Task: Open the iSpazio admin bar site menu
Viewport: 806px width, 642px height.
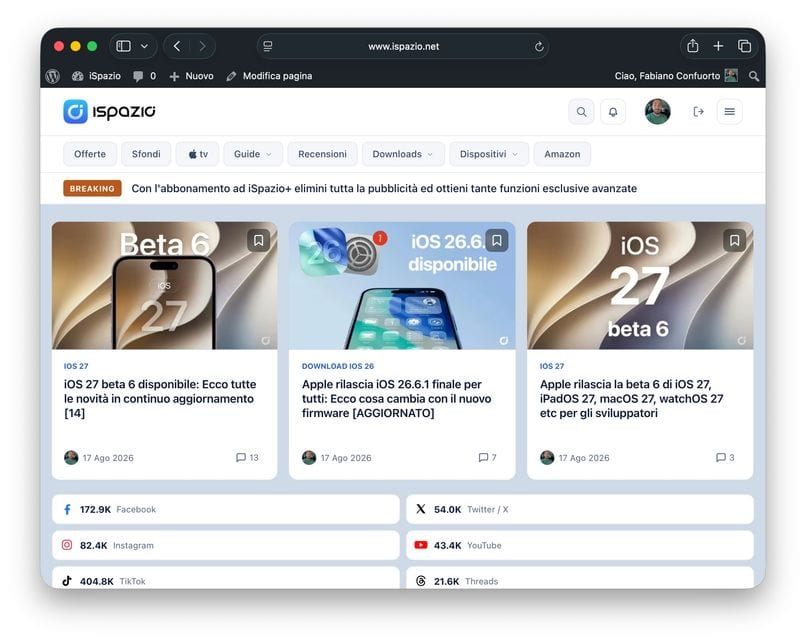Action: click(97, 76)
